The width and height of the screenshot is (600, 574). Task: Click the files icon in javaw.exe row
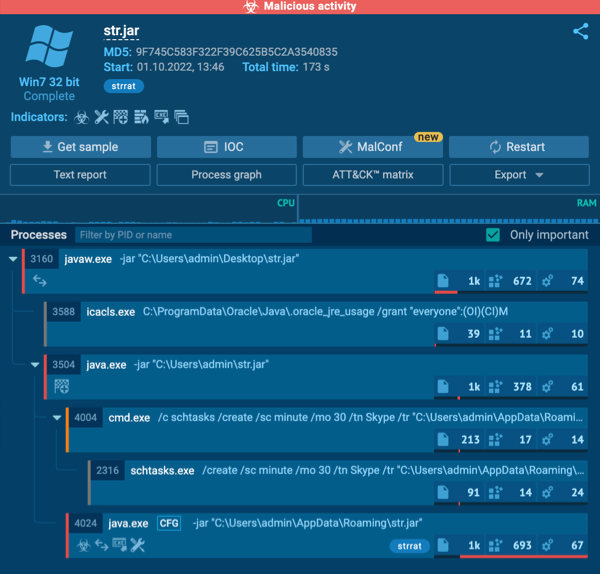[x=442, y=282]
